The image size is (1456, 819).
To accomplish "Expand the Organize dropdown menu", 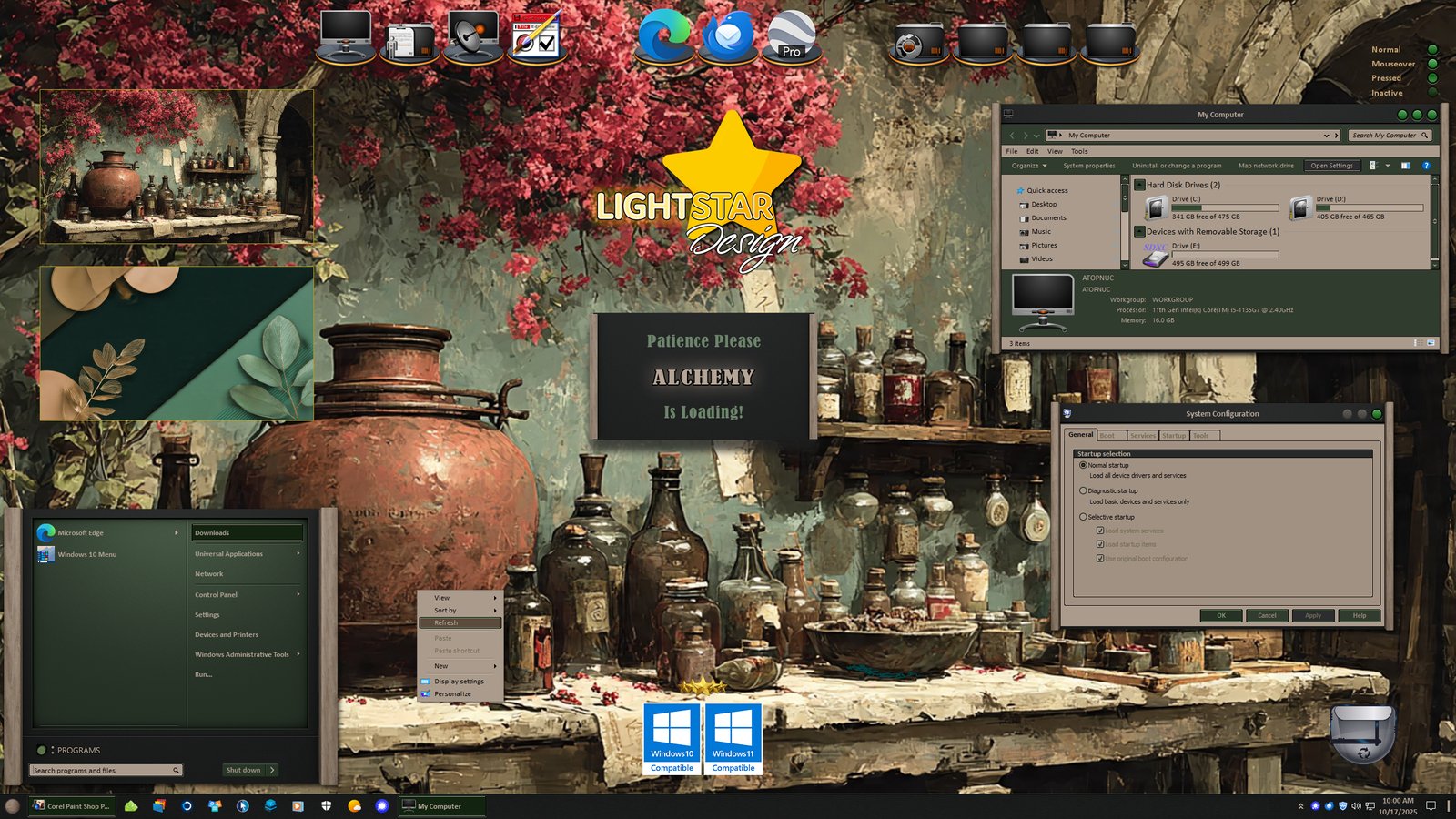I will [x=1029, y=166].
